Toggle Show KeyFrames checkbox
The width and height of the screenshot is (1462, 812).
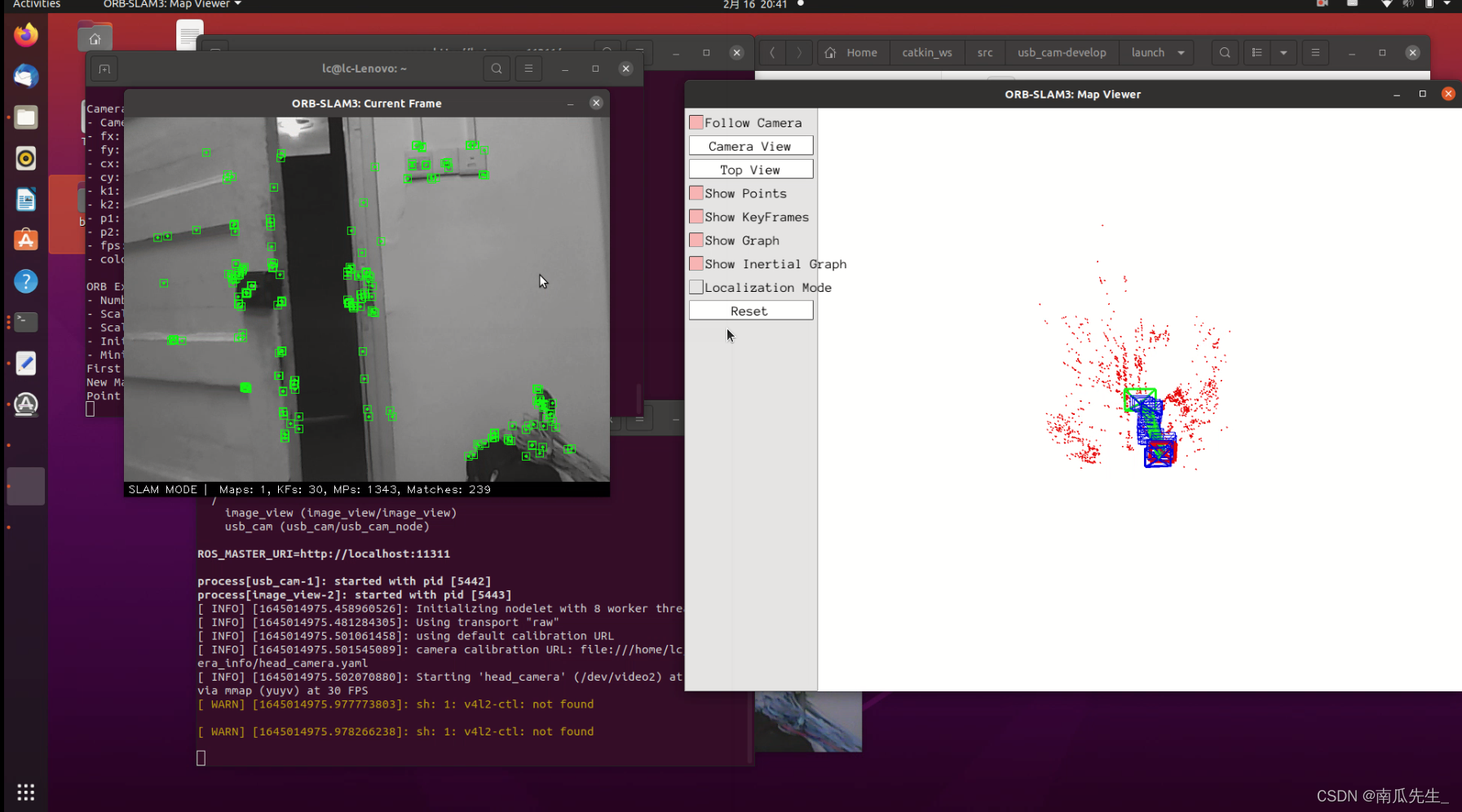696,217
